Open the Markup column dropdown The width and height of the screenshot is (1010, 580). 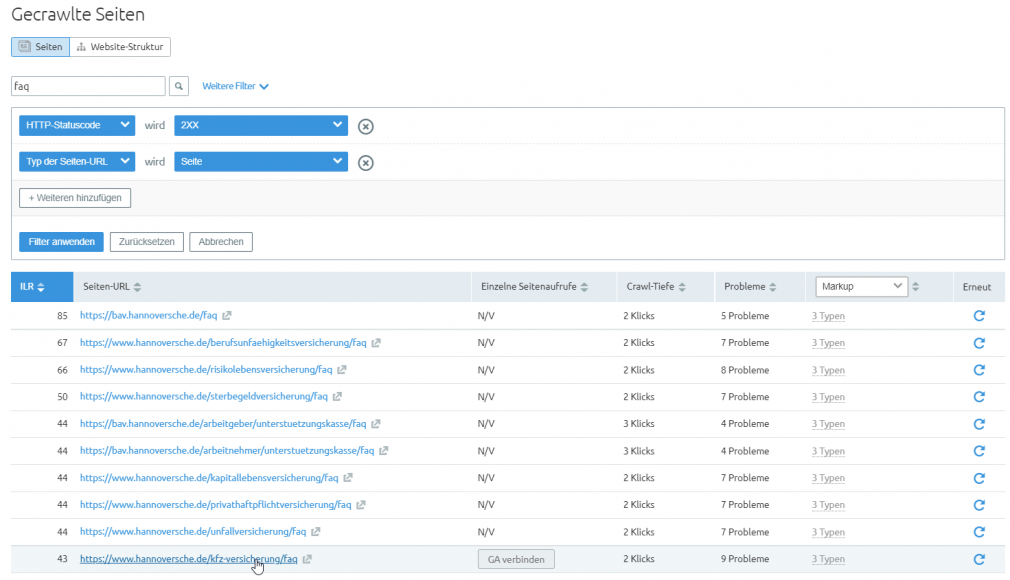[861, 286]
